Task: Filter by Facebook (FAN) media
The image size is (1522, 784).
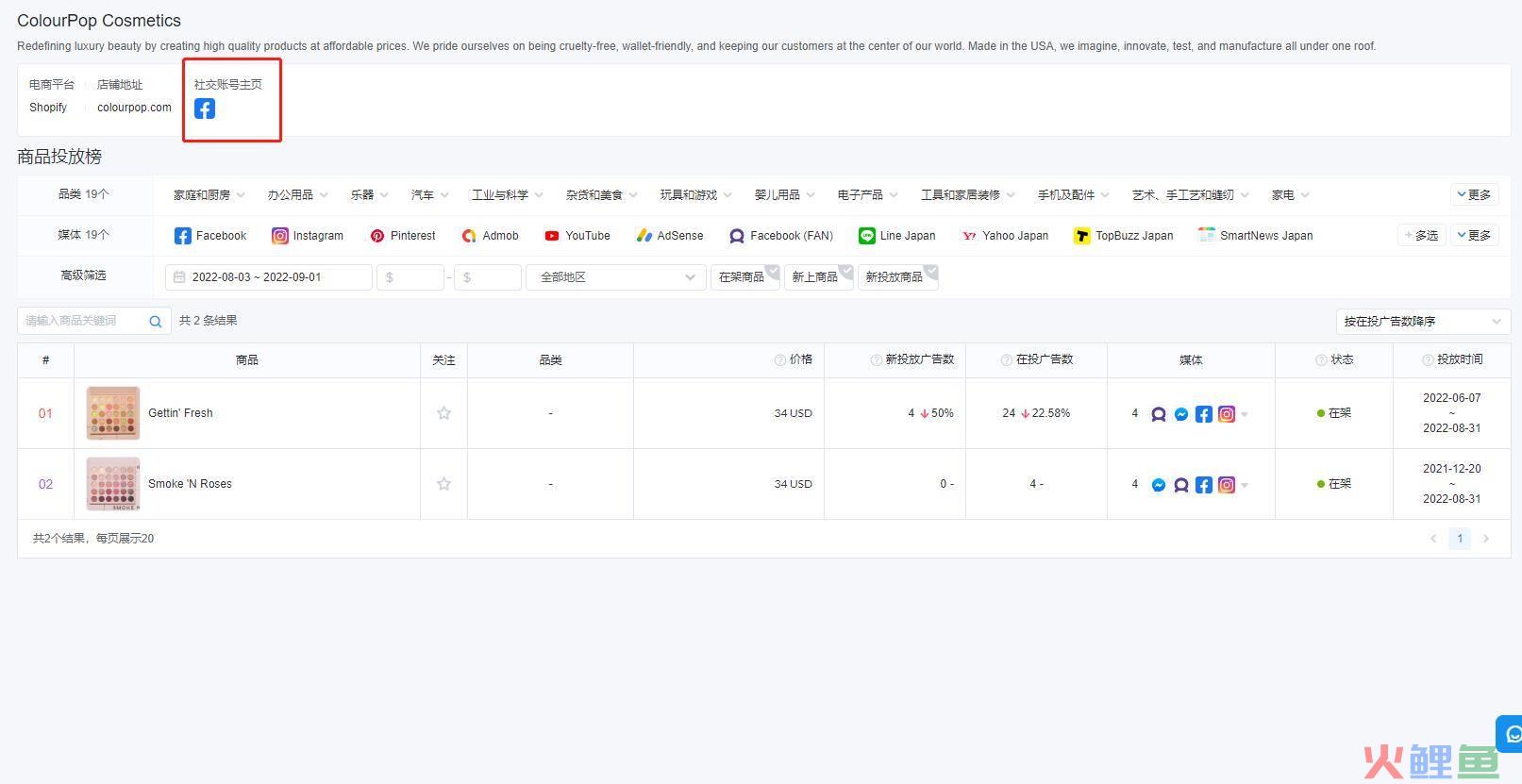Action: tap(781, 236)
